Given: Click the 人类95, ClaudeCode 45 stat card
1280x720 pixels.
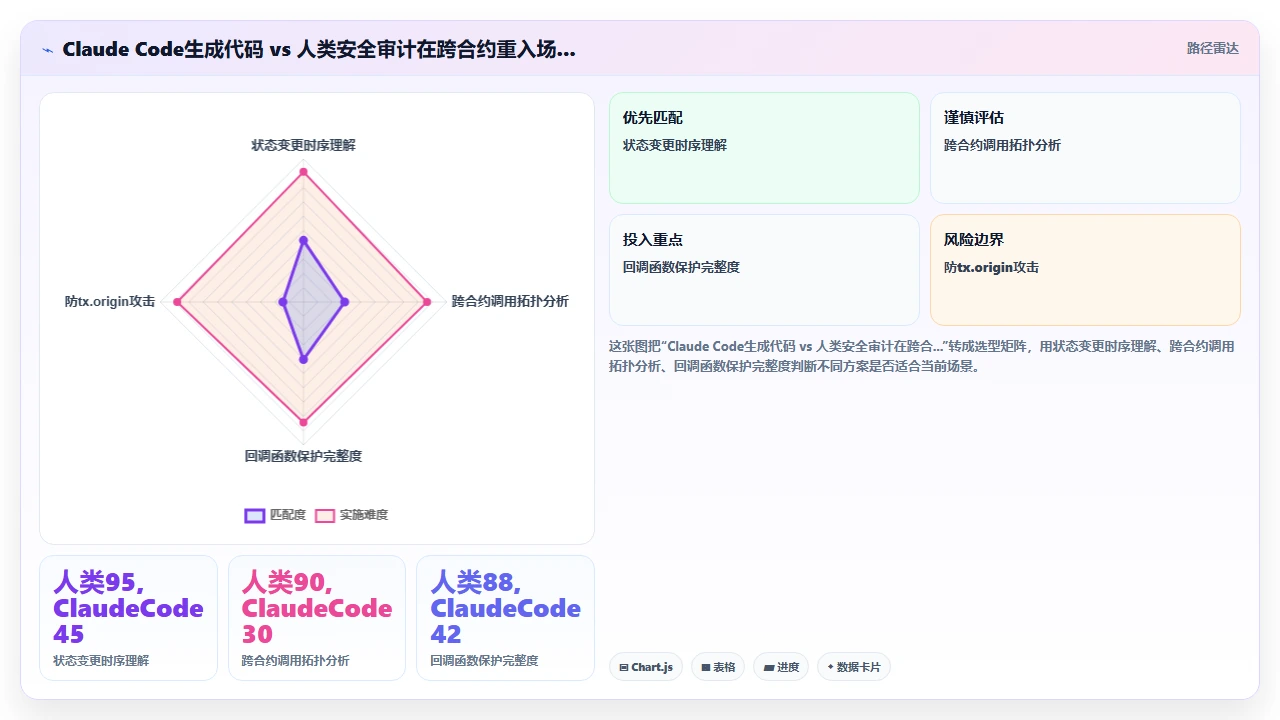Looking at the screenshot, I should (x=128, y=618).
